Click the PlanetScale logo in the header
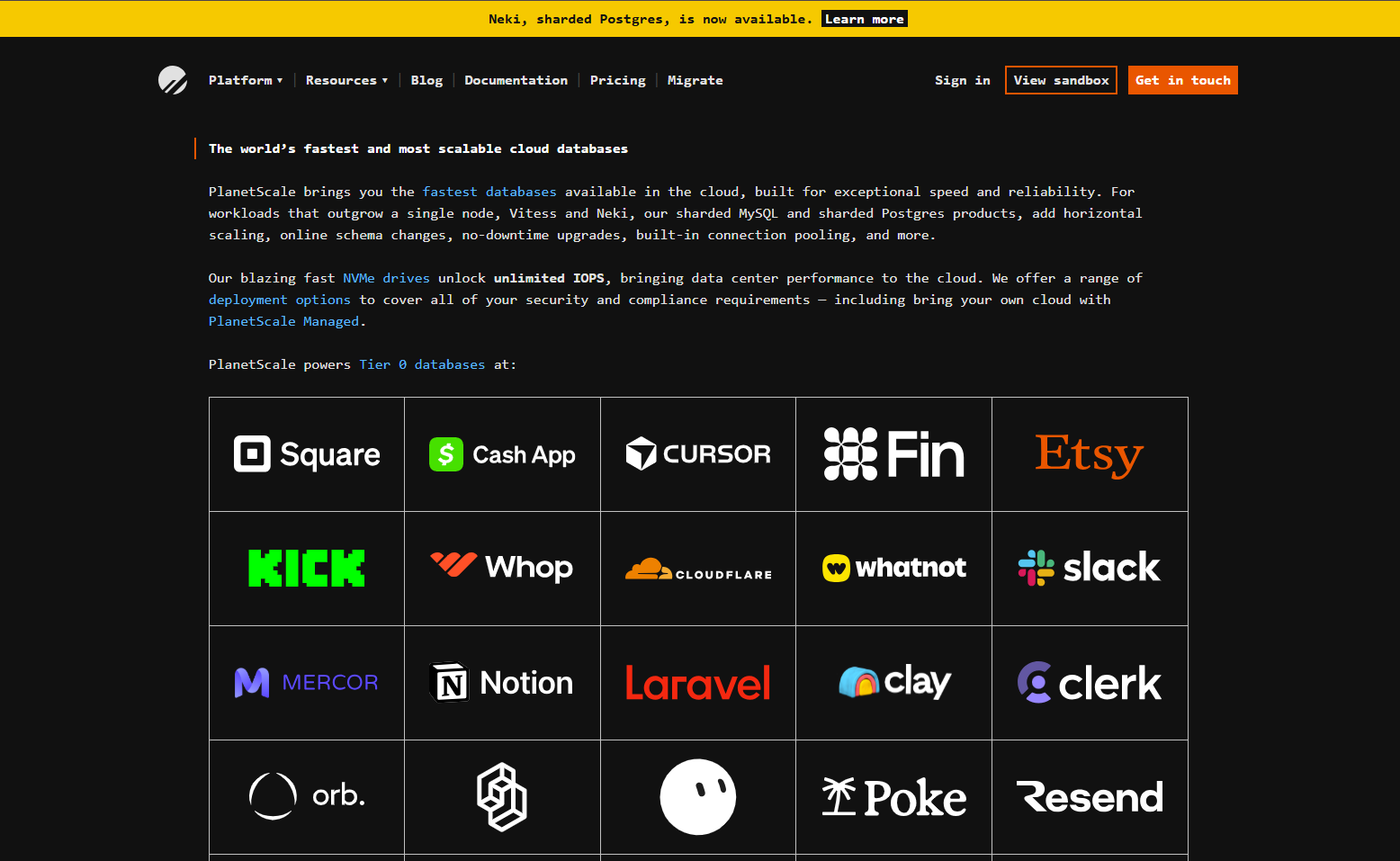This screenshot has height=861, width=1400. coord(173,80)
